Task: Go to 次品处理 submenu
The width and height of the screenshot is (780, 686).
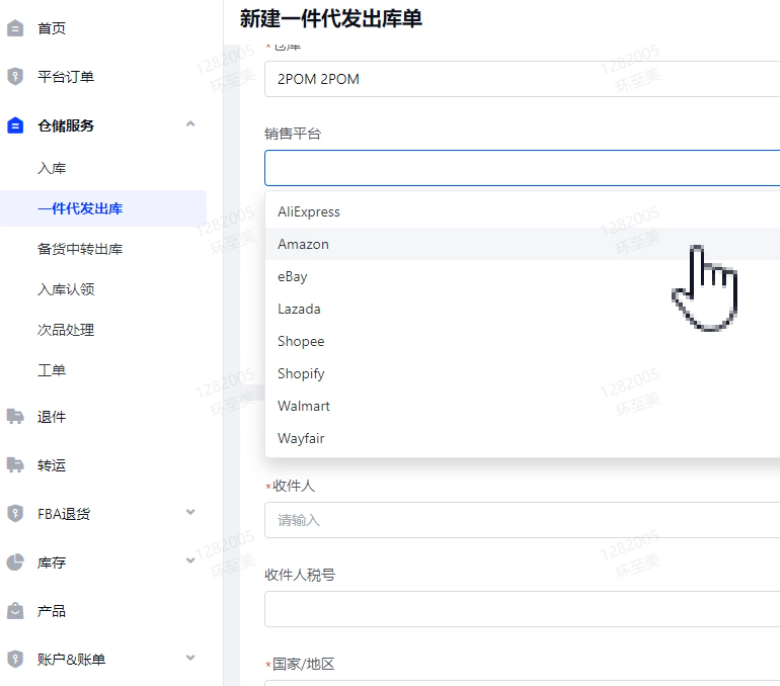Action: (66, 330)
